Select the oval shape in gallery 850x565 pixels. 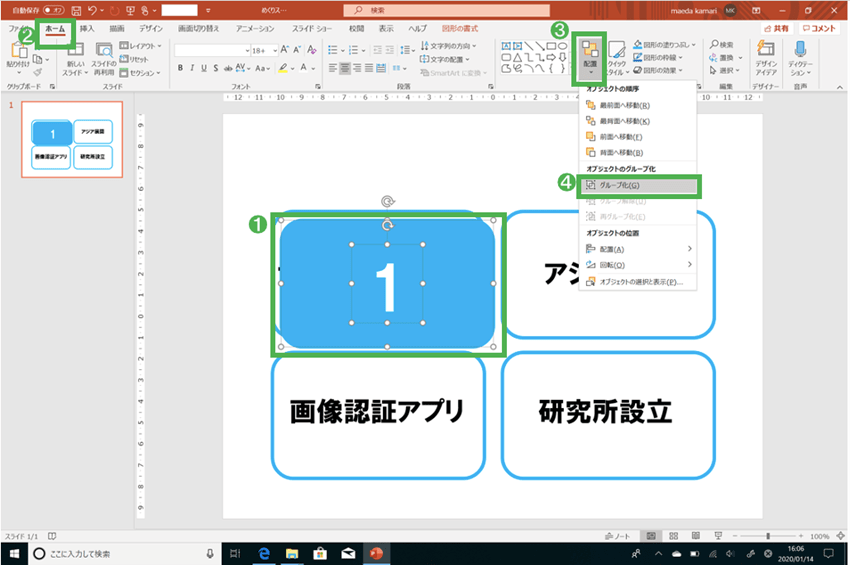(563, 46)
